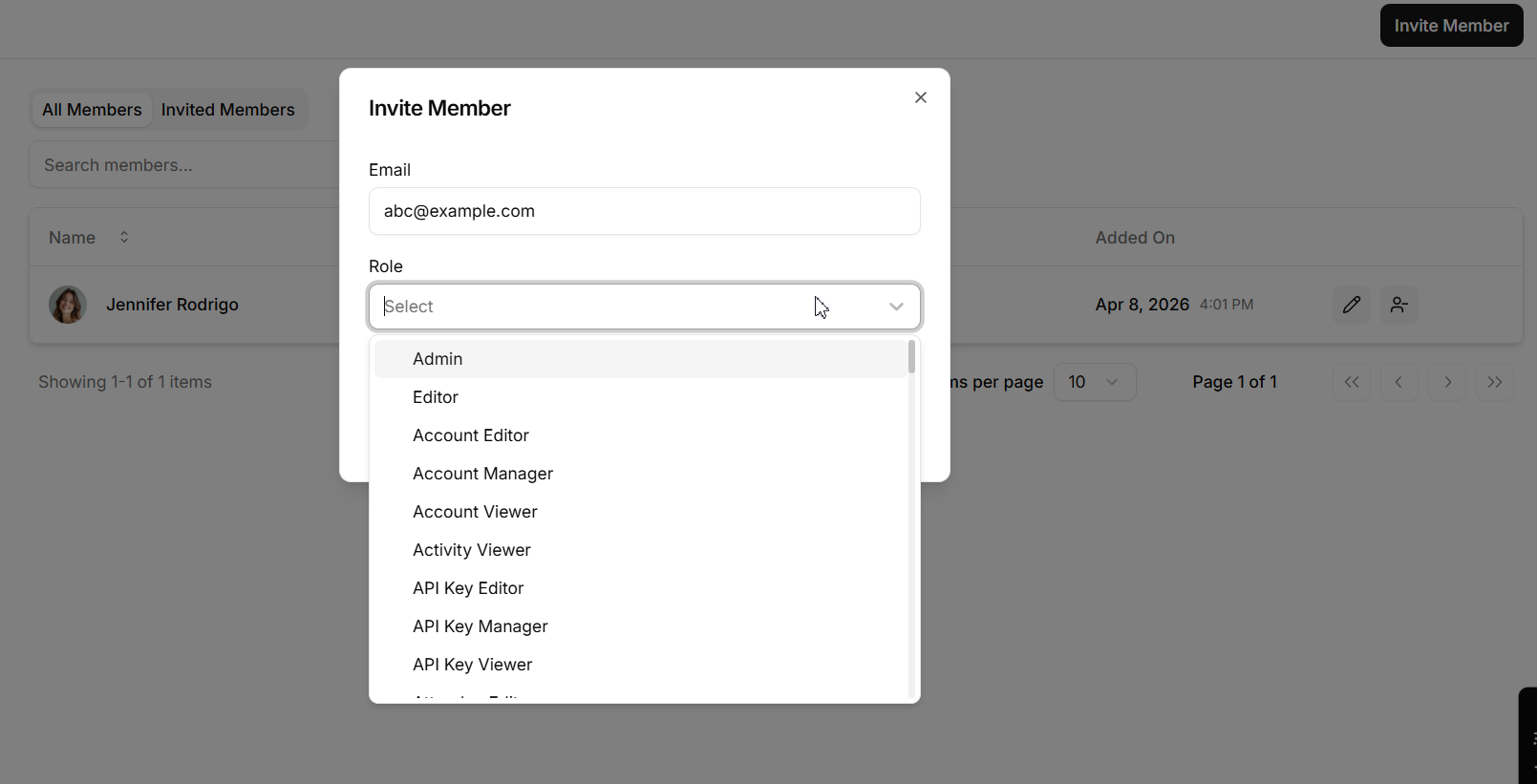
Task: Go to the previous page arrow
Action: [1398, 382]
